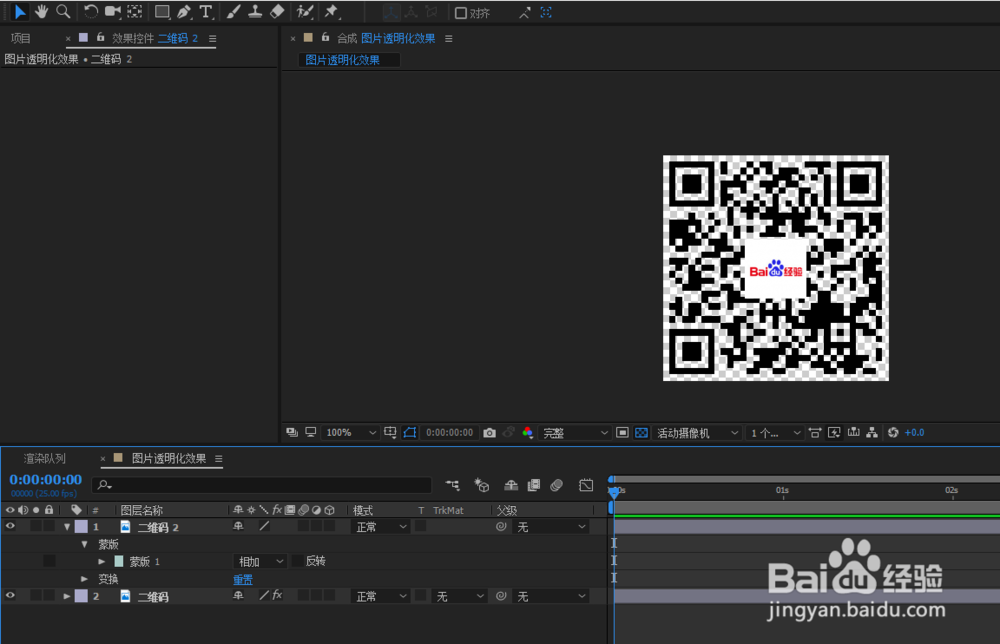Select the Puppet Pin tool

331,11
